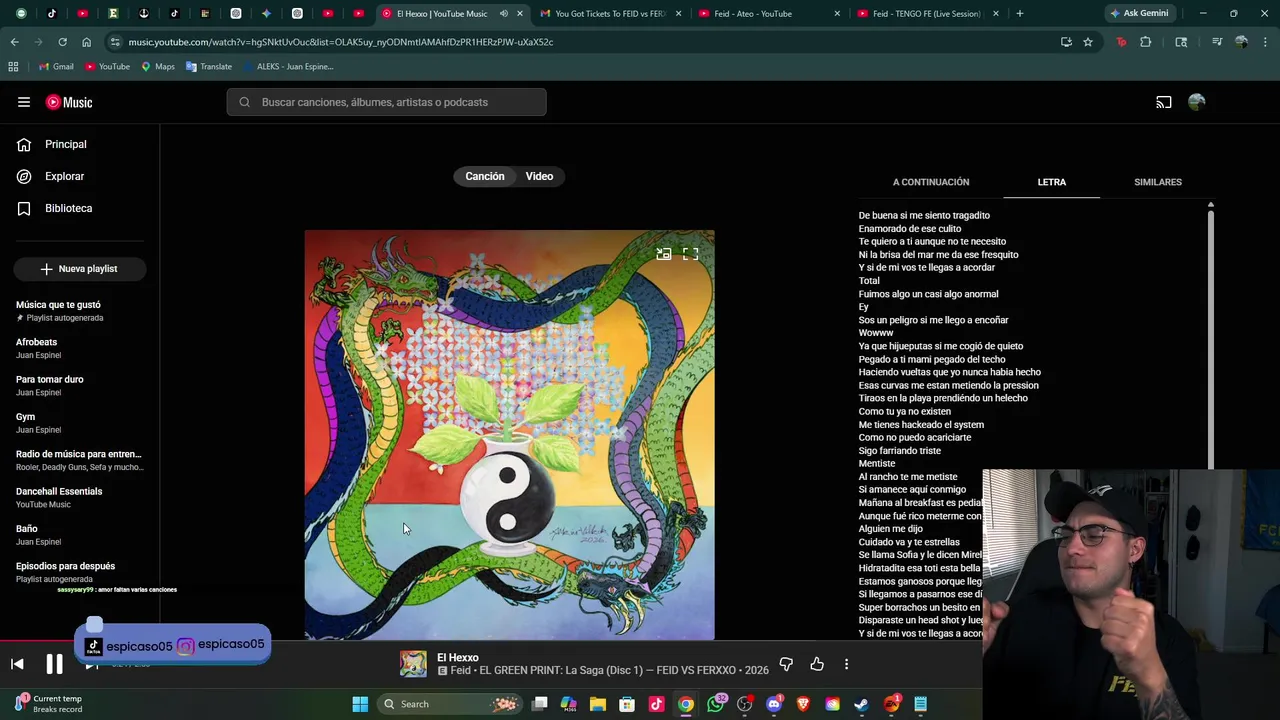
Task: Open the A CONTINUACIÓN tab
Action: [x=931, y=182]
